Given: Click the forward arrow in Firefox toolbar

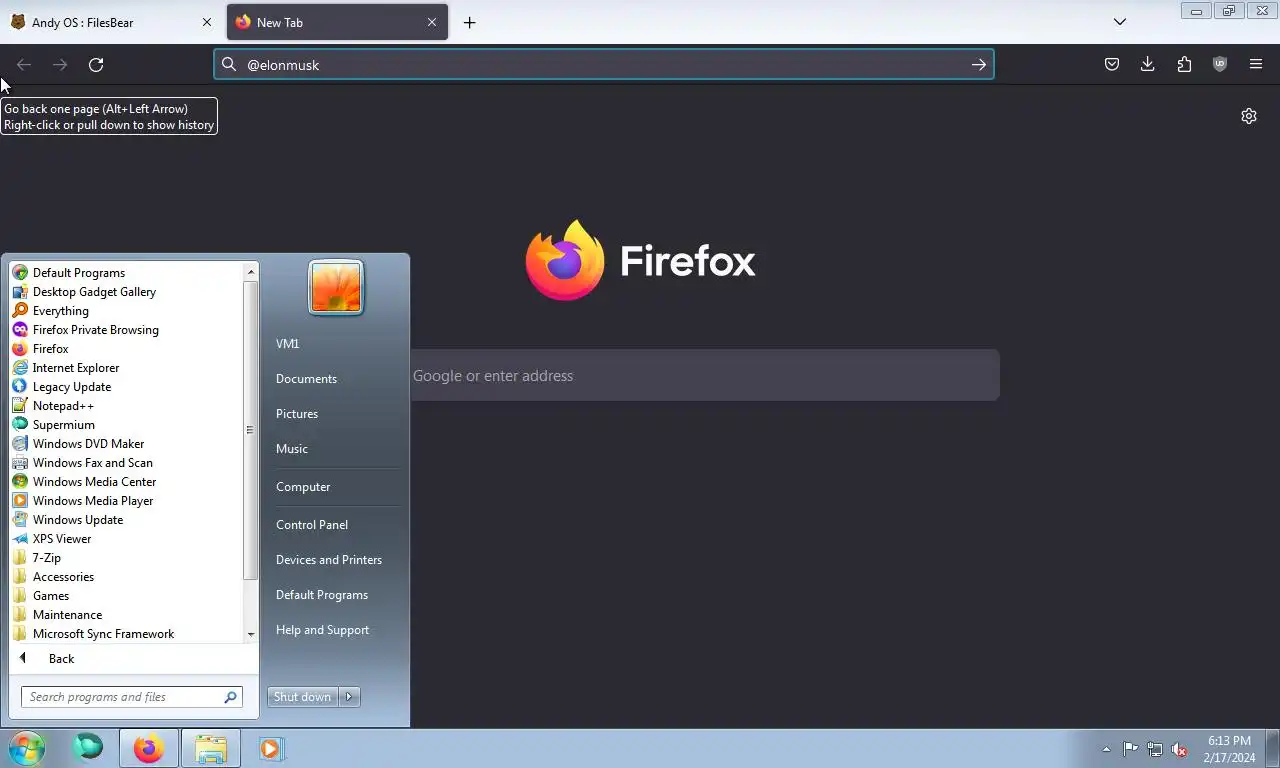Looking at the screenshot, I should pos(60,64).
